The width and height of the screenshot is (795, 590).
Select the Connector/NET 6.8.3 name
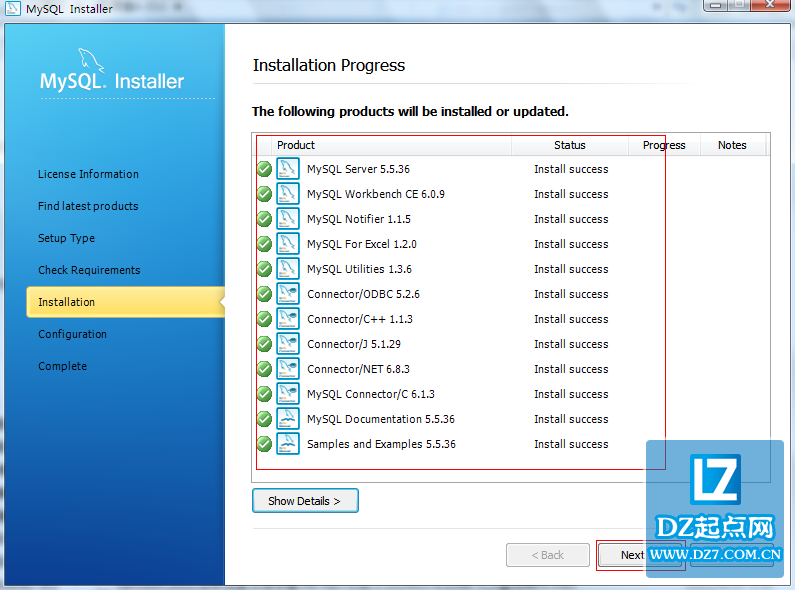click(x=358, y=369)
